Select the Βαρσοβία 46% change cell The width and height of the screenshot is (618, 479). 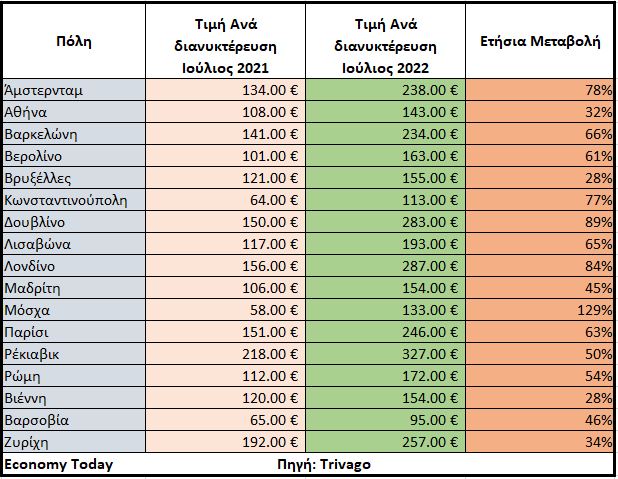539,420
